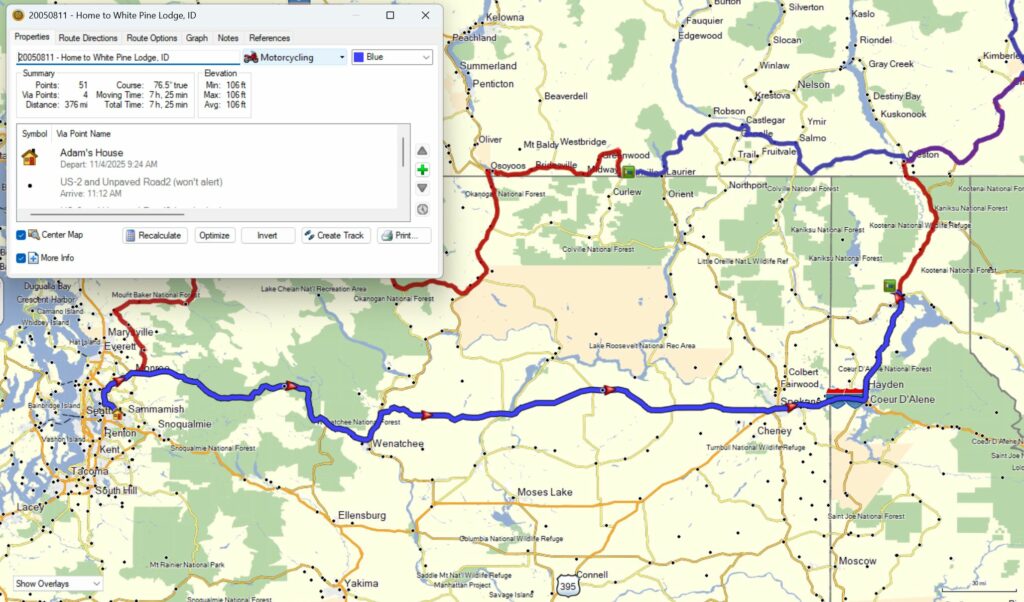Open the Motorcycling activity profile dropdown

pyautogui.click(x=295, y=58)
